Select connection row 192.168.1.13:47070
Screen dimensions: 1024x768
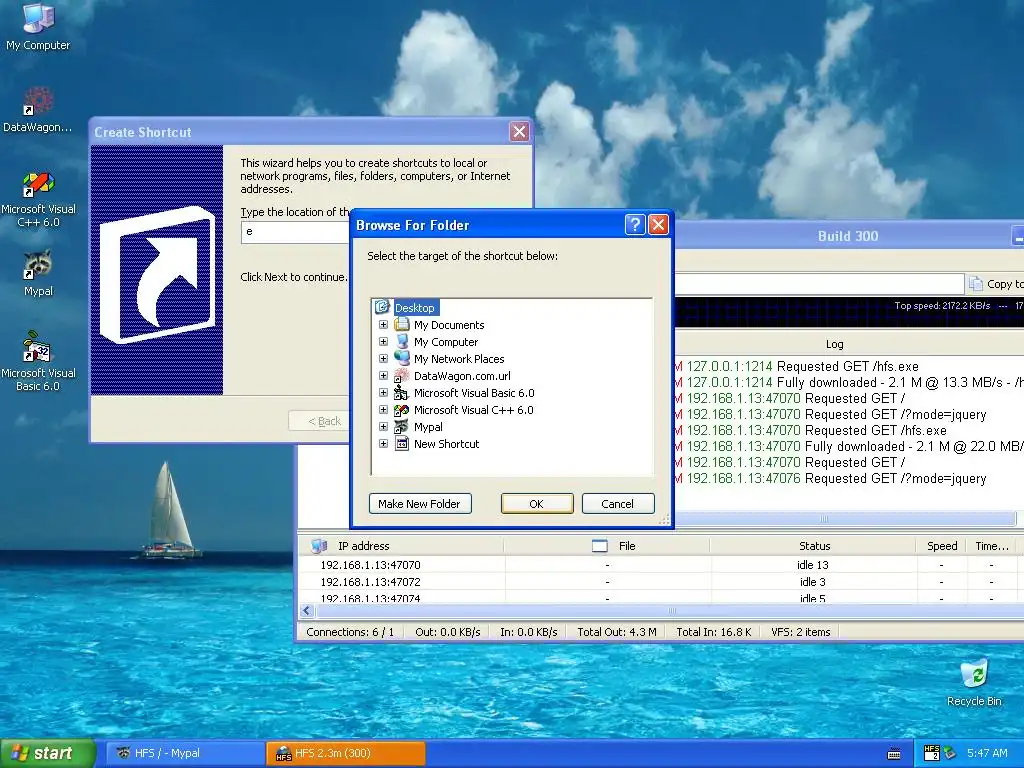(660, 565)
